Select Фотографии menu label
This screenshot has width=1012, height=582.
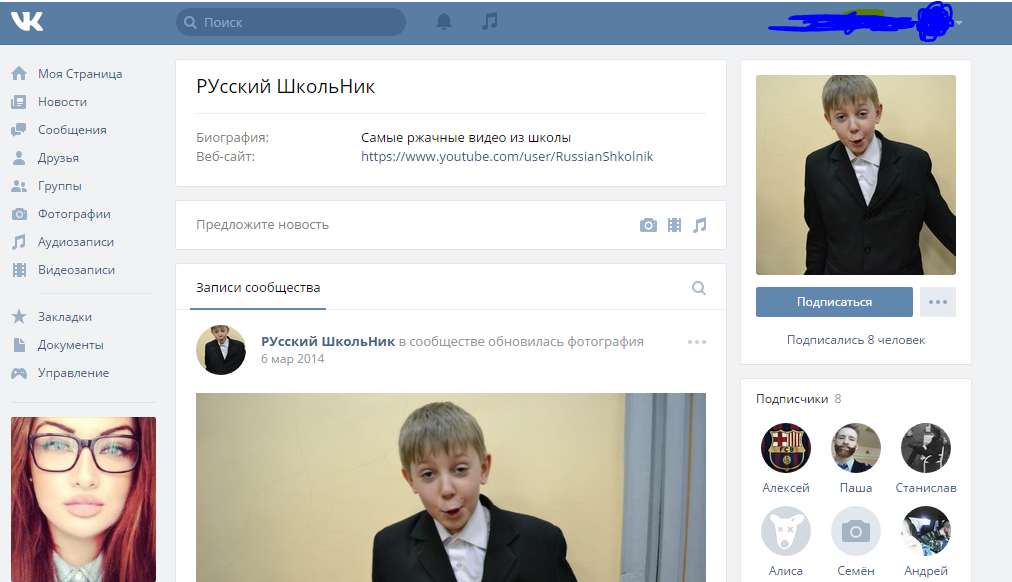(74, 214)
